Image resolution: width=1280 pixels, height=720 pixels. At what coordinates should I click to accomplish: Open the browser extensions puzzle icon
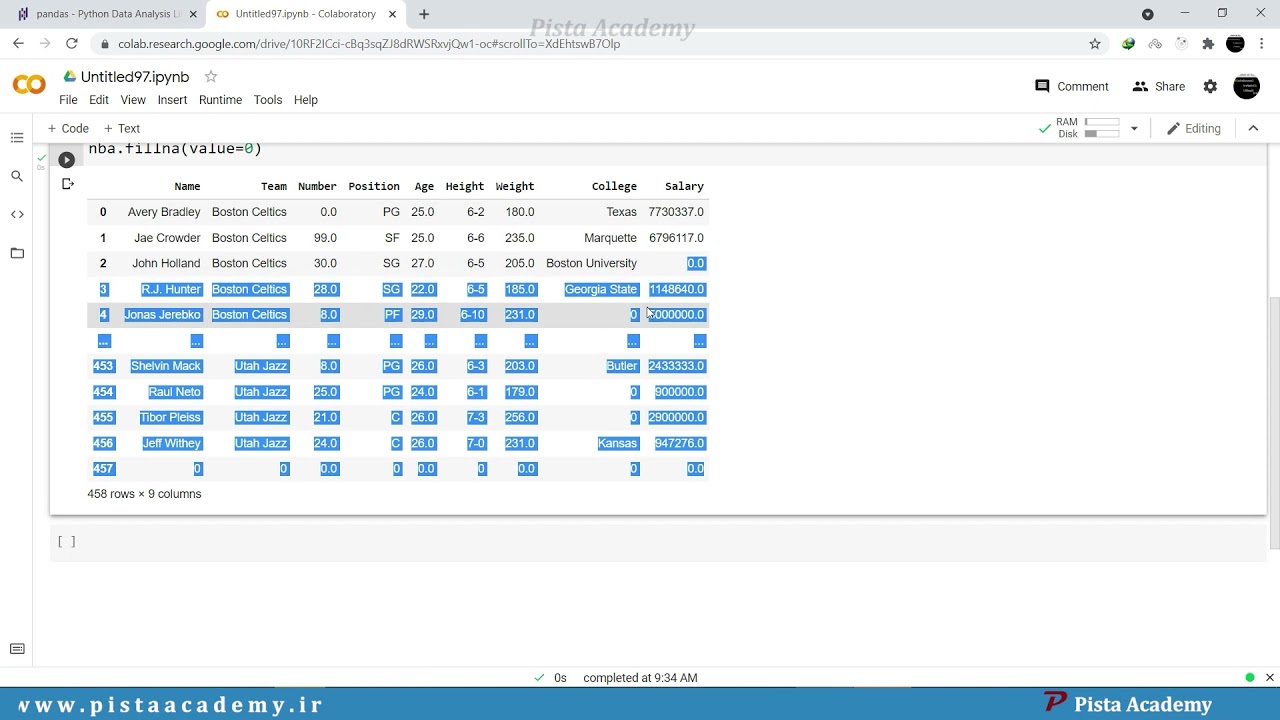(1208, 44)
